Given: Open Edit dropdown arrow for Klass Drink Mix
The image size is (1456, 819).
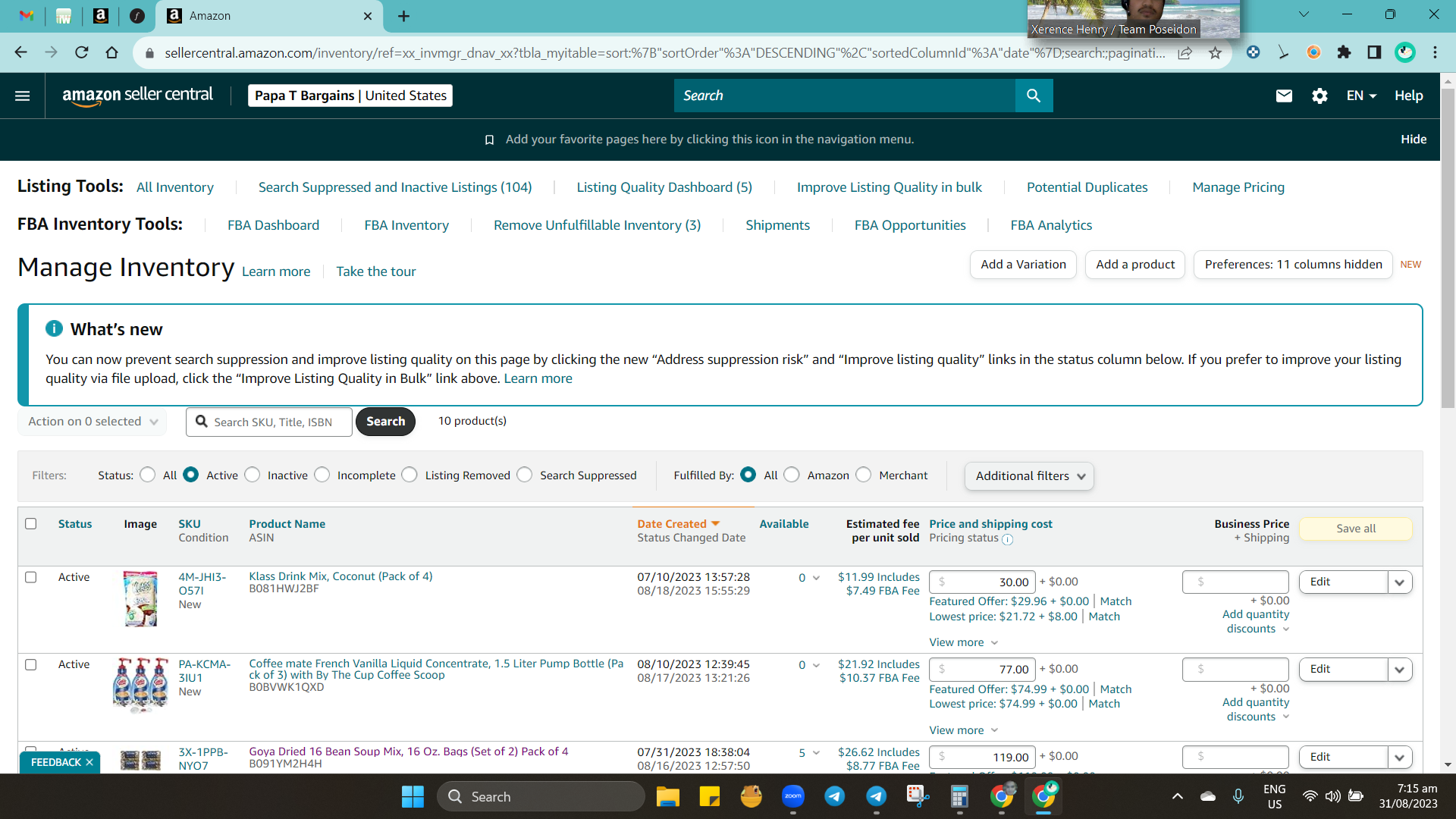Looking at the screenshot, I should [1400, 582].
